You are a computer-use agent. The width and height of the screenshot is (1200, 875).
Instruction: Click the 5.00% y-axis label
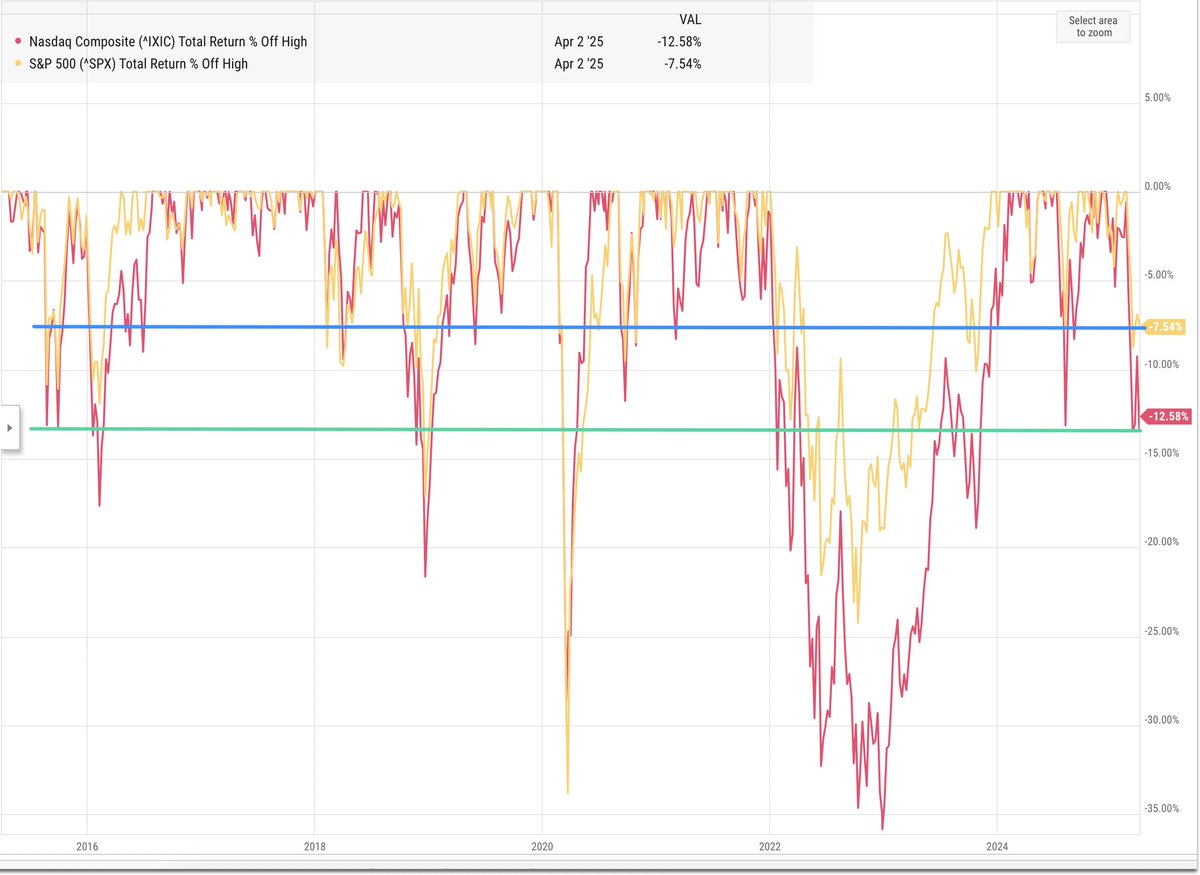coord(1156,98)
